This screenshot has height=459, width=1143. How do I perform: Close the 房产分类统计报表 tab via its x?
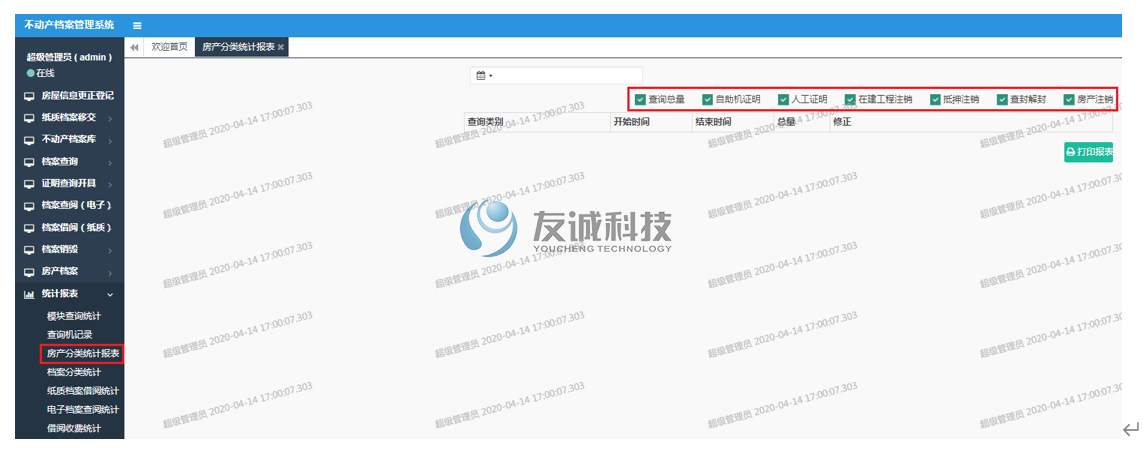tap(281, 47)
